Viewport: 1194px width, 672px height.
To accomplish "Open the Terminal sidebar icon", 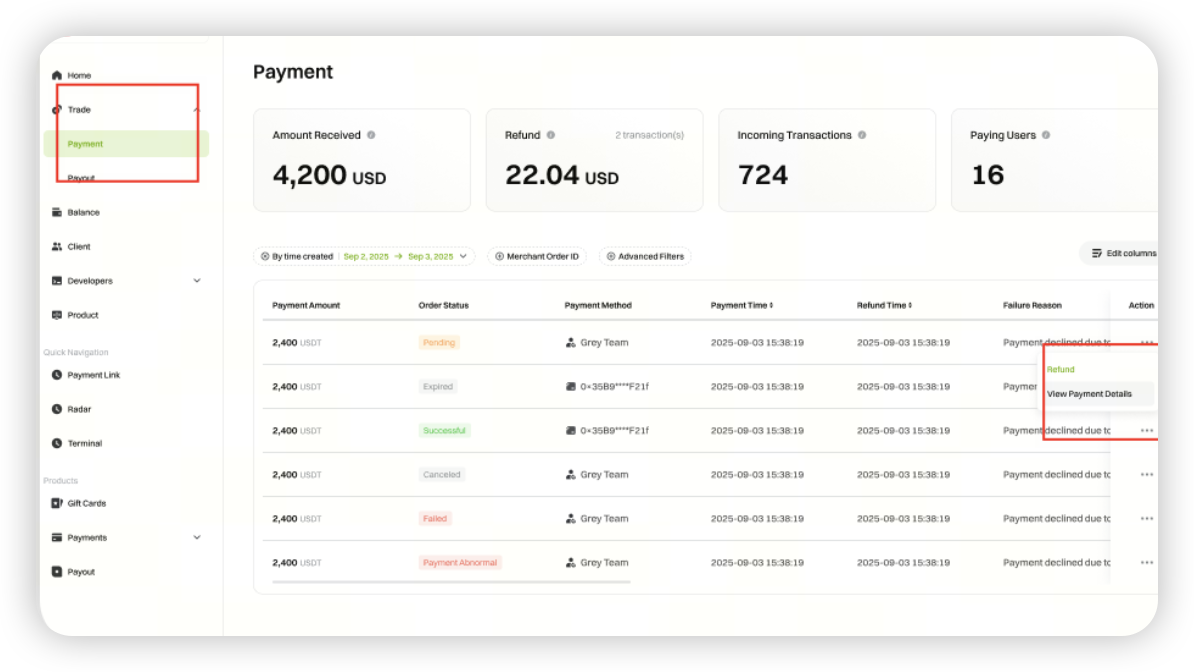I will tap(57, 443).
